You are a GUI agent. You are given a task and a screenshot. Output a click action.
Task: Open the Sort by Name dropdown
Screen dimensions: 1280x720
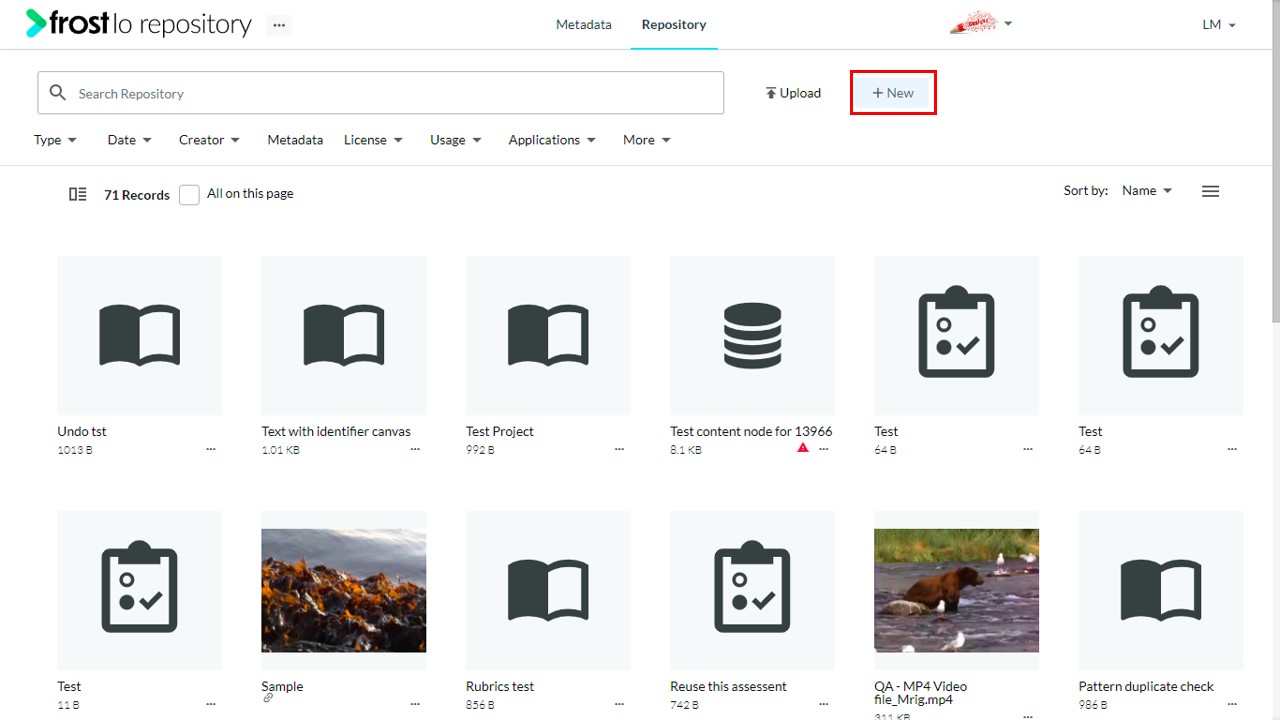tap(1147, 190)
